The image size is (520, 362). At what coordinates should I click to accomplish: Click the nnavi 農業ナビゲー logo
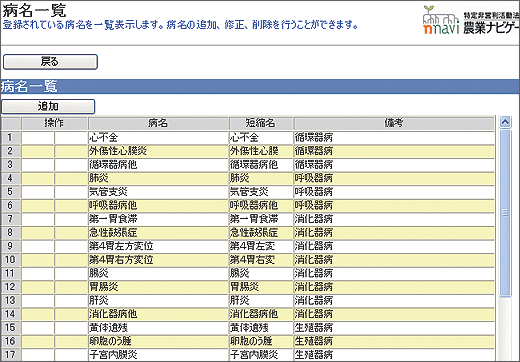pos(471,20)
